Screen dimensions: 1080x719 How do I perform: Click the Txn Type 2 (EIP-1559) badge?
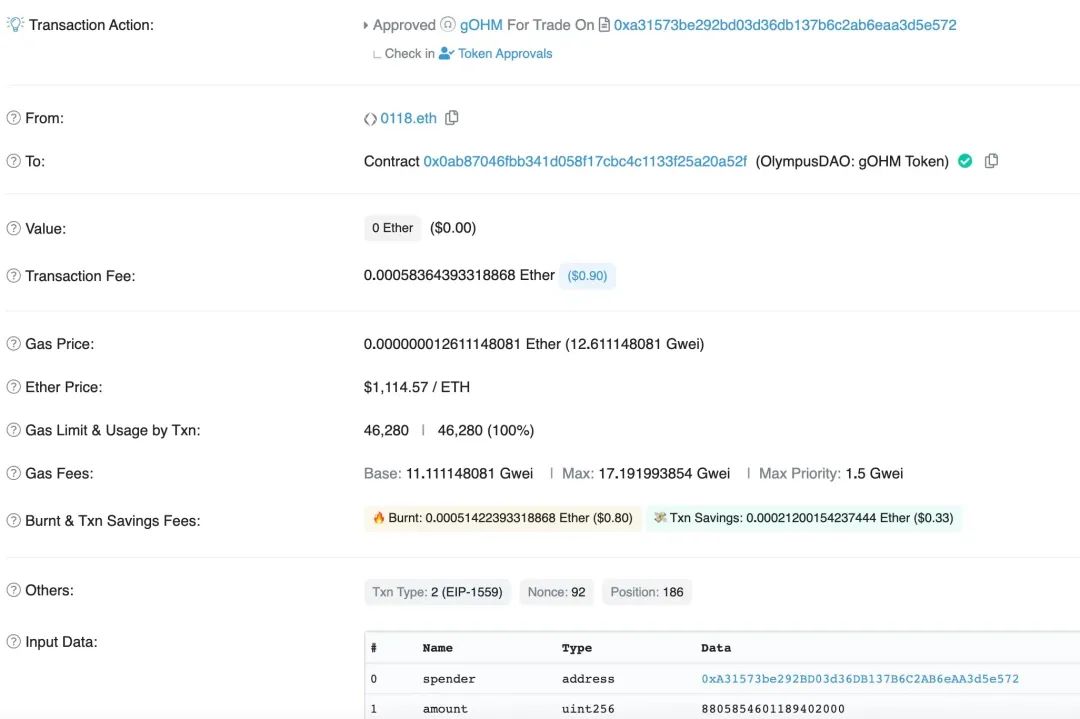coord(437,592)
